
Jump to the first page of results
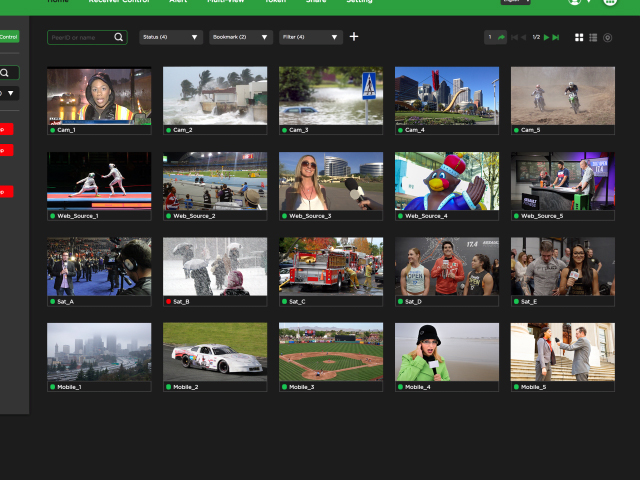pos(514,37)
